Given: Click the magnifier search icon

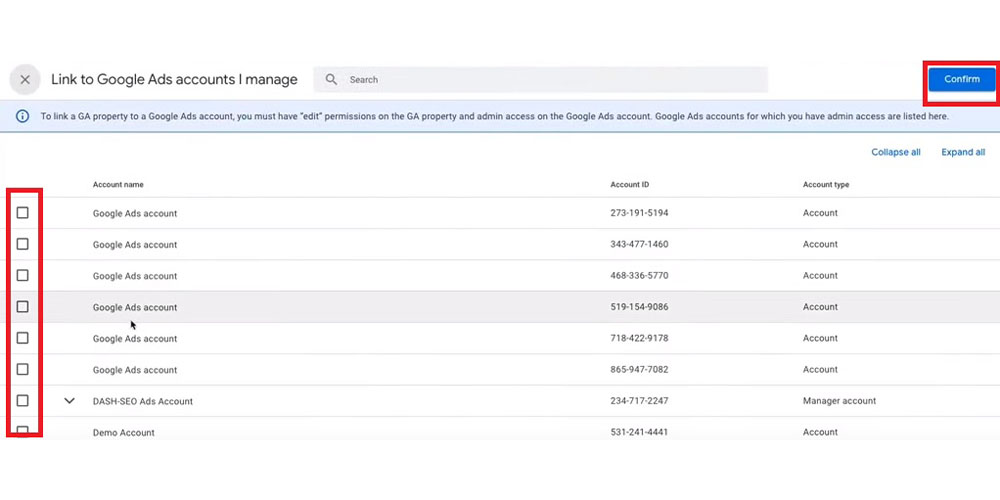Looking at the screenshot, I should point(331,80).
